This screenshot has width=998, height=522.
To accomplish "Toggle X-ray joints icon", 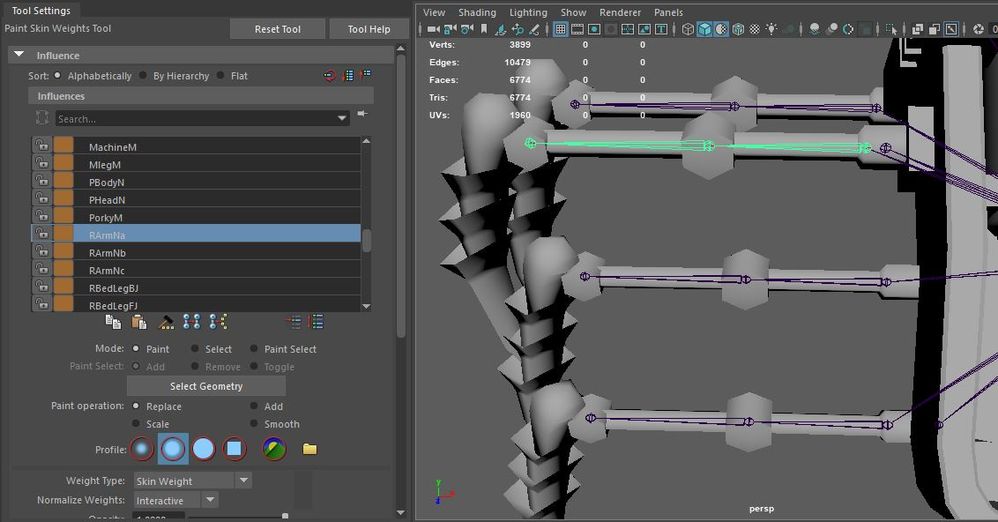I will [x=951, y=29].
